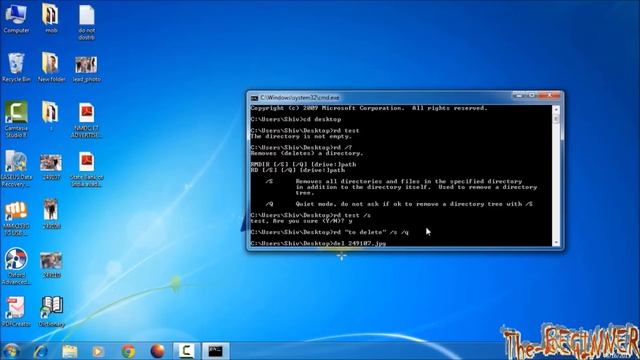Launch Firefox from the taskbar

pyautogui.click(x=157, y=351)
